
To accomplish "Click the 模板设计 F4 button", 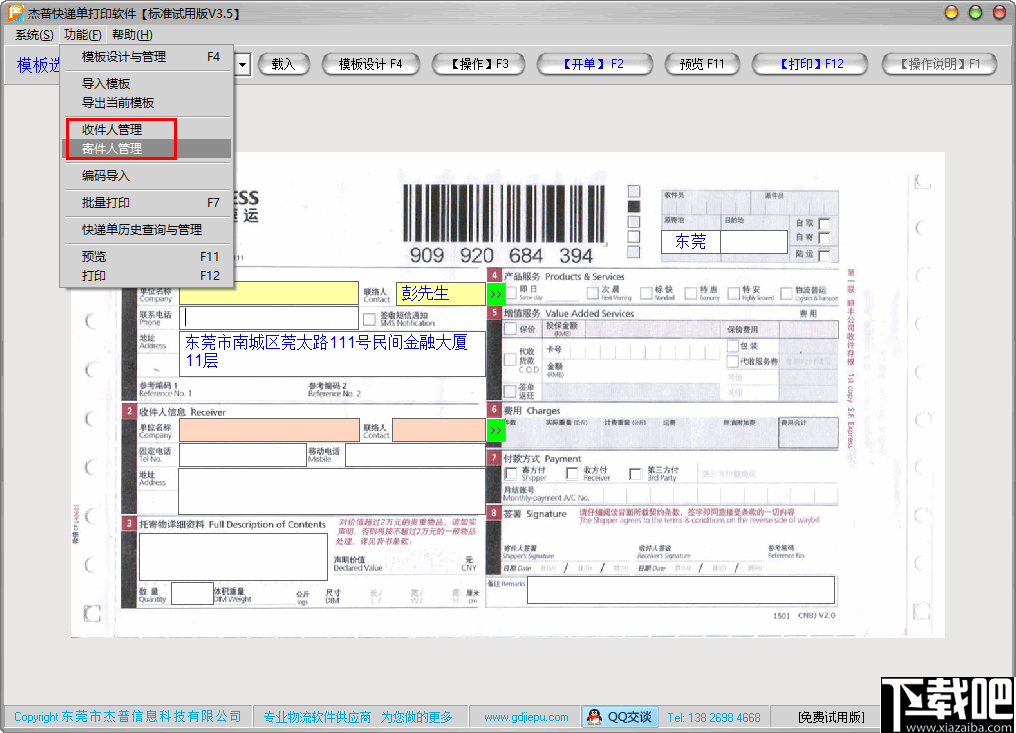I will [371, 64].
